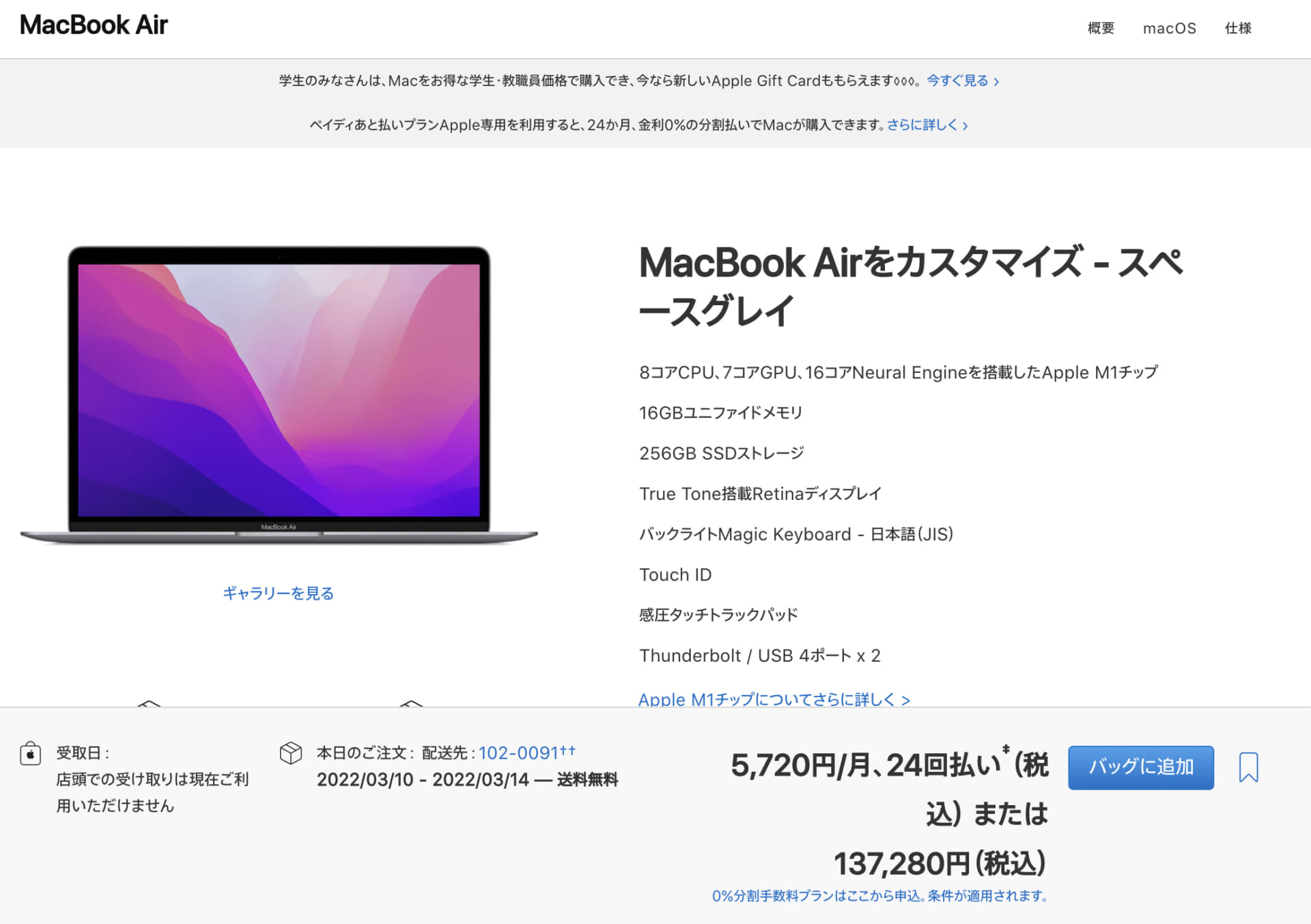Open the 概要 tab
The image size is (1311, 924).
tap(1101, 28)
